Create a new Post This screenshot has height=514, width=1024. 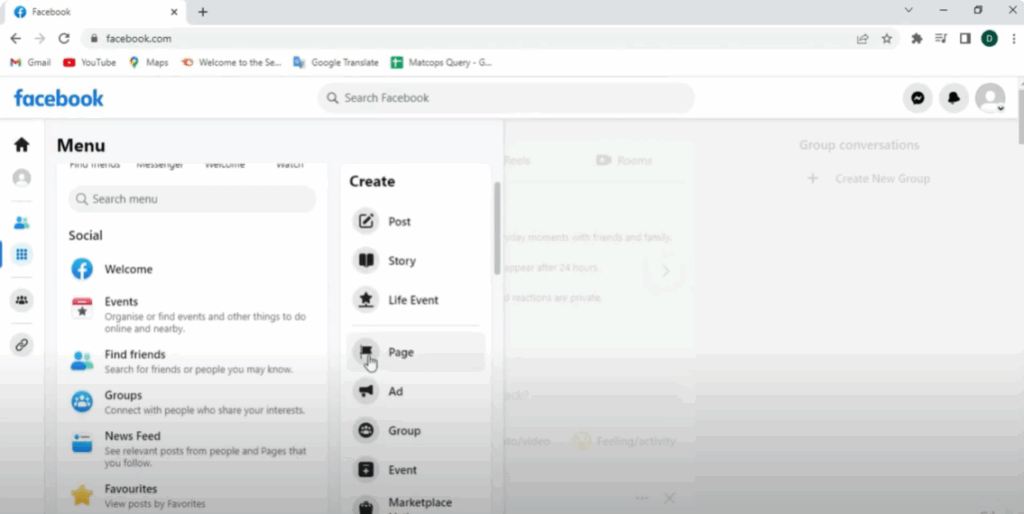click(x=415, y=221)
